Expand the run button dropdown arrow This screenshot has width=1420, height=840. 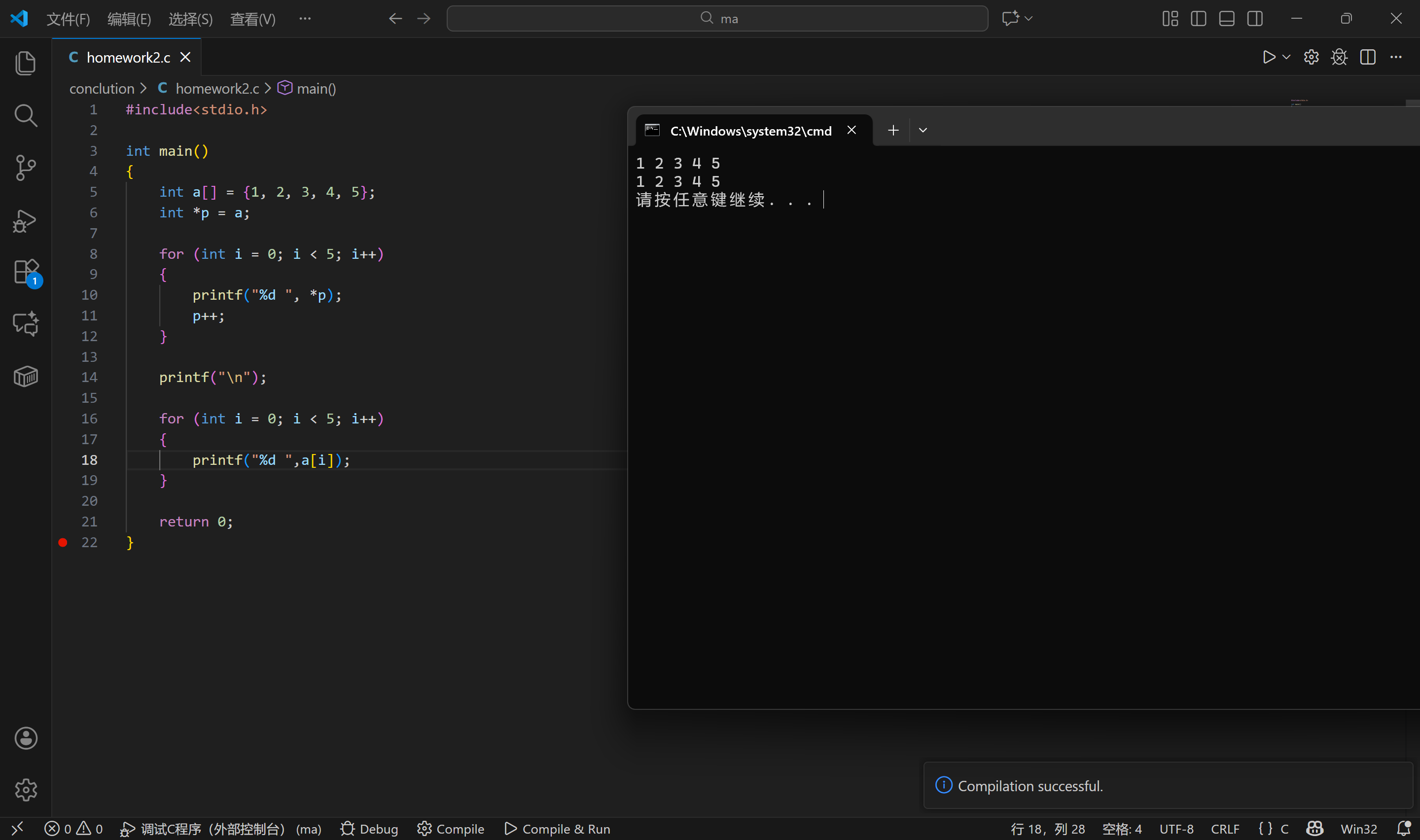tap(1286, 57)
